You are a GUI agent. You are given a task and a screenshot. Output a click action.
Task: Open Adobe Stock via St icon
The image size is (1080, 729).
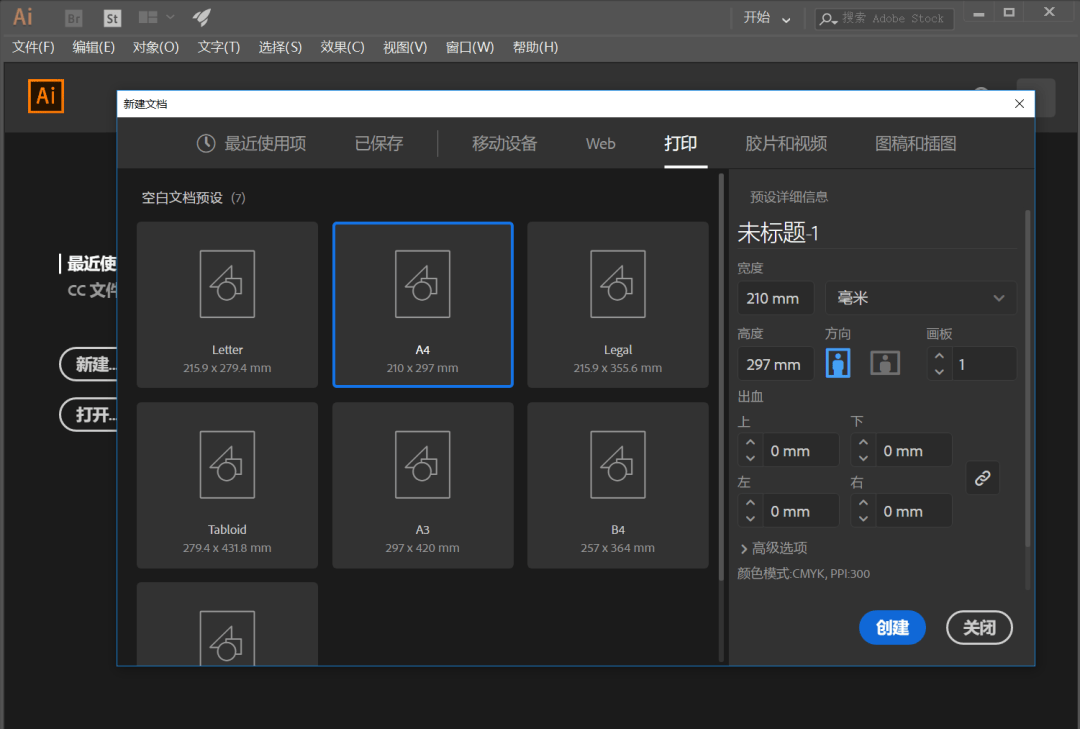click(111, 17)
